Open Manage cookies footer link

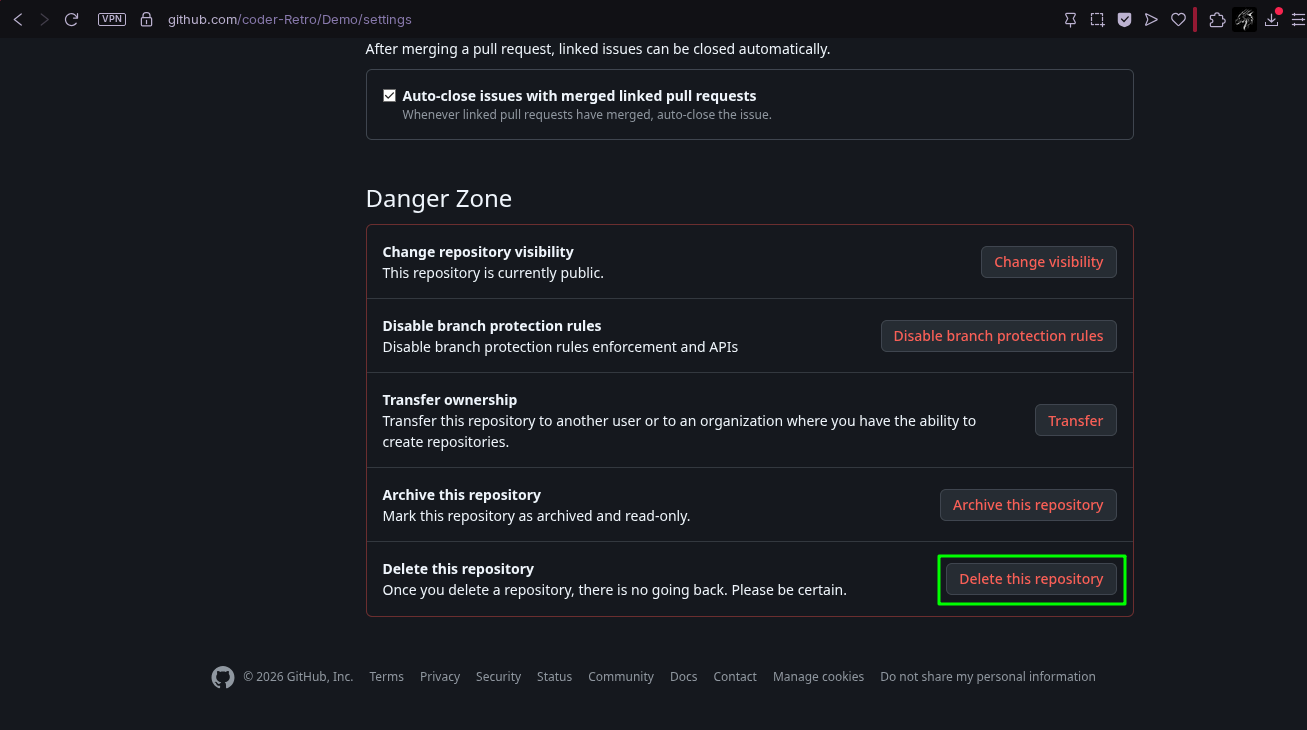click(x=818, y=677)
